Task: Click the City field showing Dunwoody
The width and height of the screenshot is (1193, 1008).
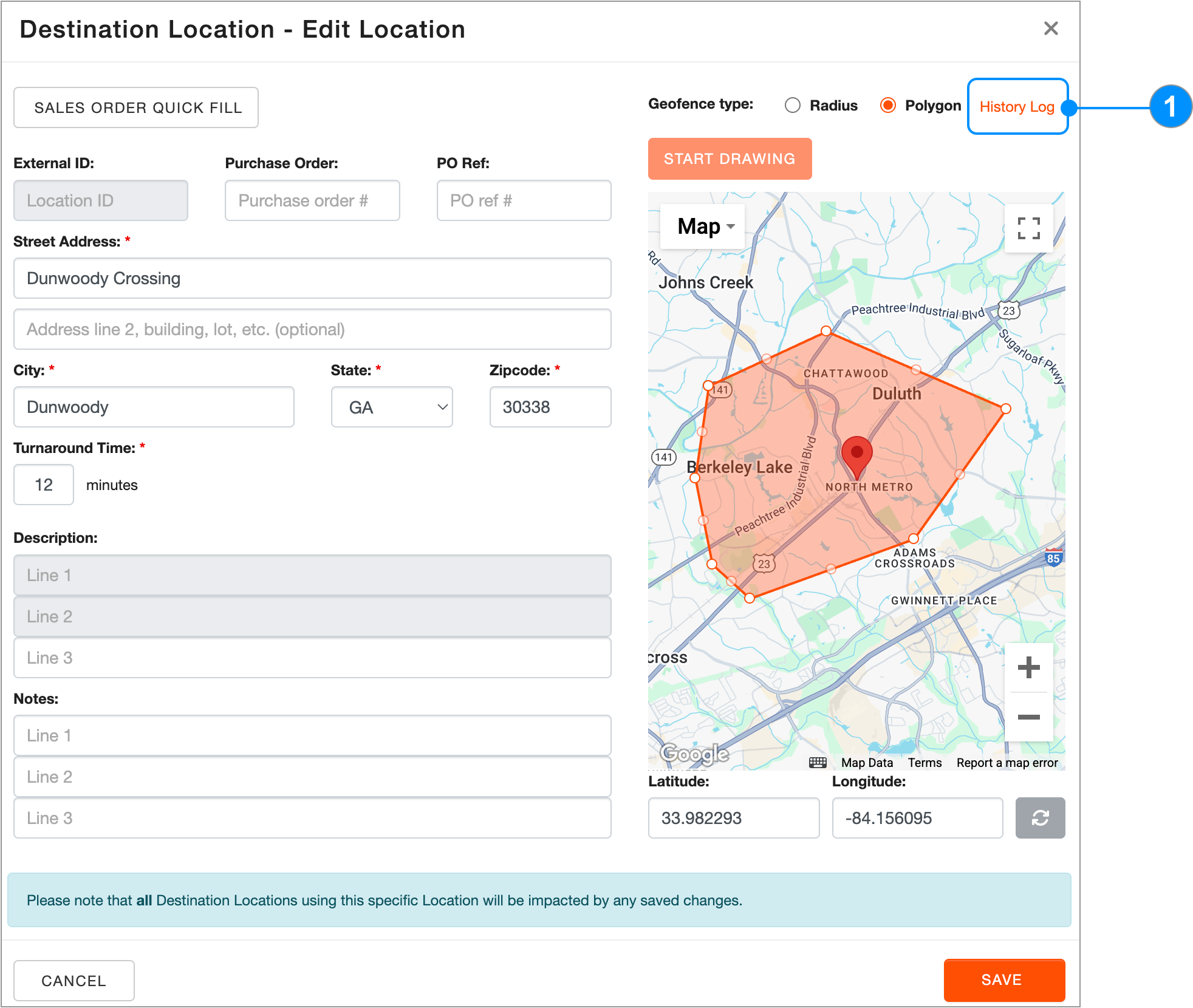Action: click(154, 407)
